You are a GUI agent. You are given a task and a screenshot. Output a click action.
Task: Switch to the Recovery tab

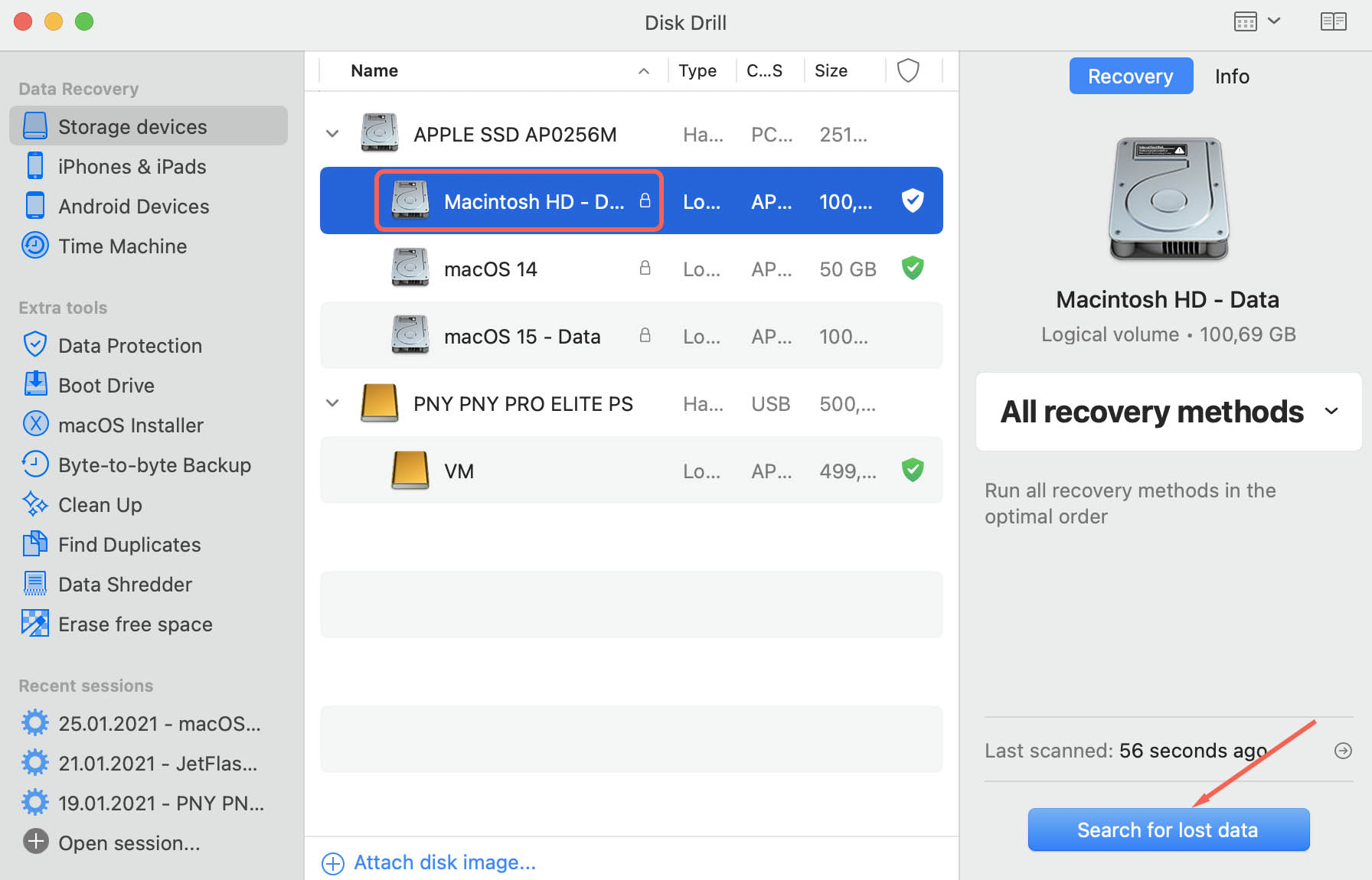(x=1131, y=76)
